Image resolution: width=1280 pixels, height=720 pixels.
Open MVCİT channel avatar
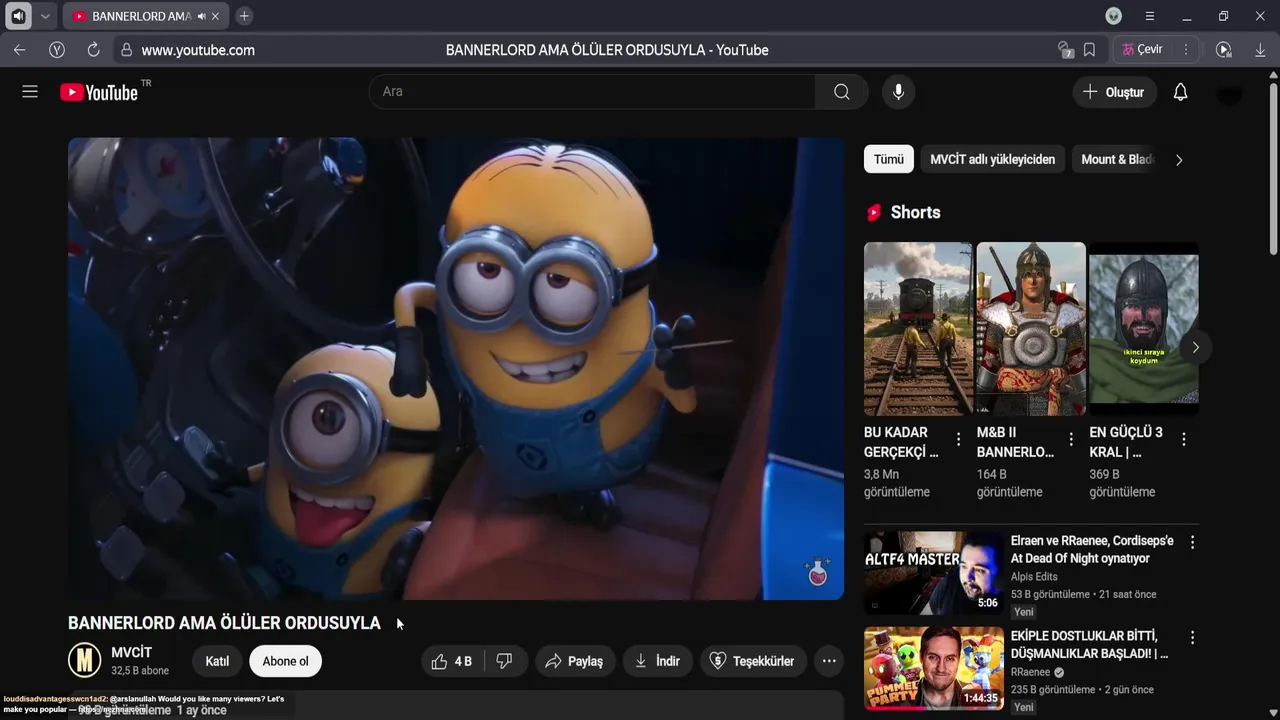click(85, 661)
